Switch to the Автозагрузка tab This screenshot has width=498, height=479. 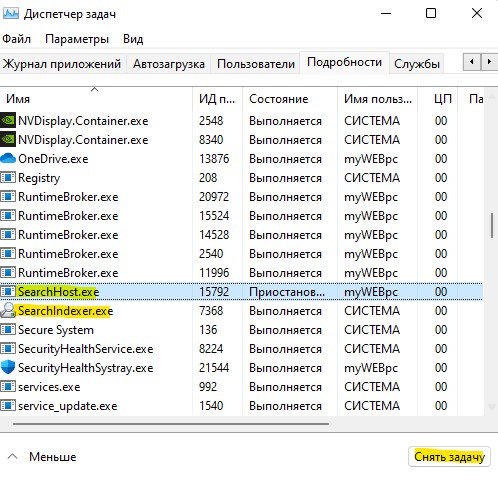tap(169, 63)
